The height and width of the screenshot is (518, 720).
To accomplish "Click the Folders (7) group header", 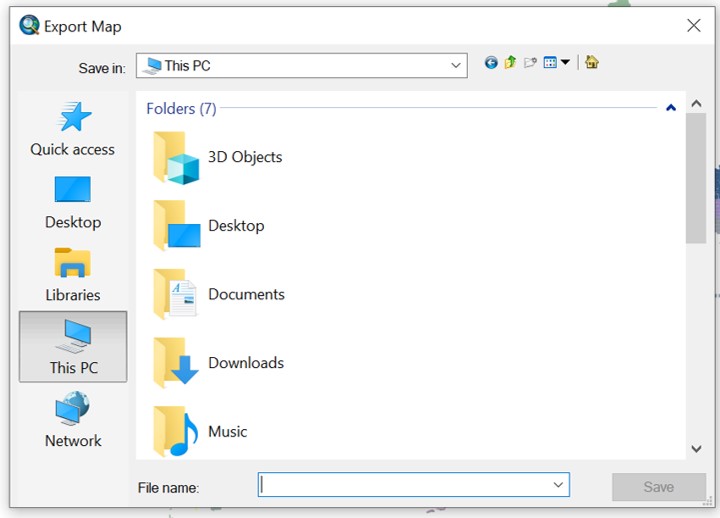I will click(x=181, y=109).
